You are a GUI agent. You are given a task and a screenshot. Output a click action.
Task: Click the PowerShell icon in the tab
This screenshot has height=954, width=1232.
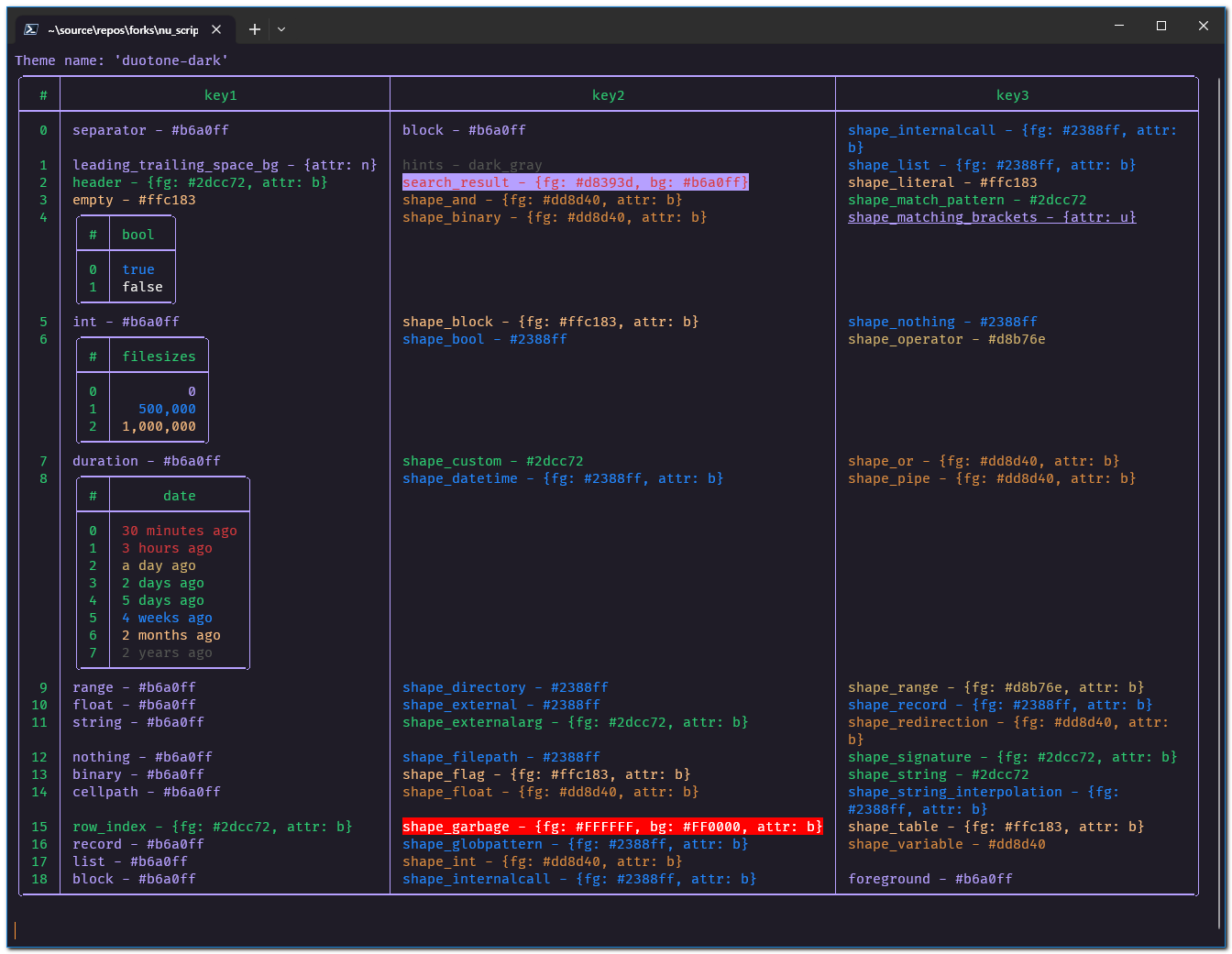point(30,29)
